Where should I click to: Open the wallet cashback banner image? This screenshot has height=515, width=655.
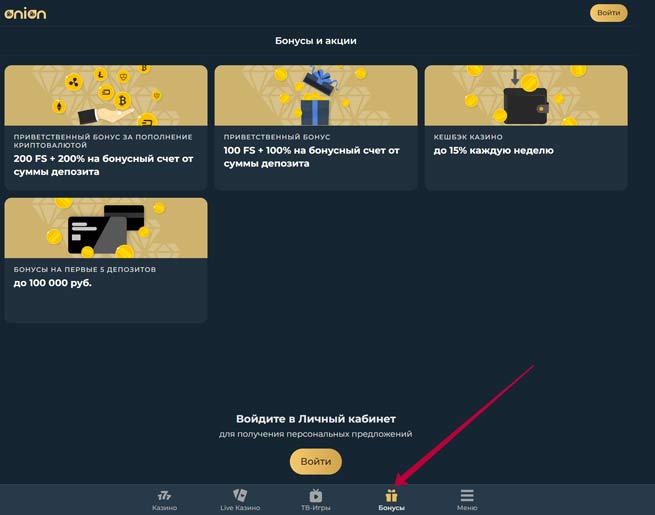click(526, 95)
